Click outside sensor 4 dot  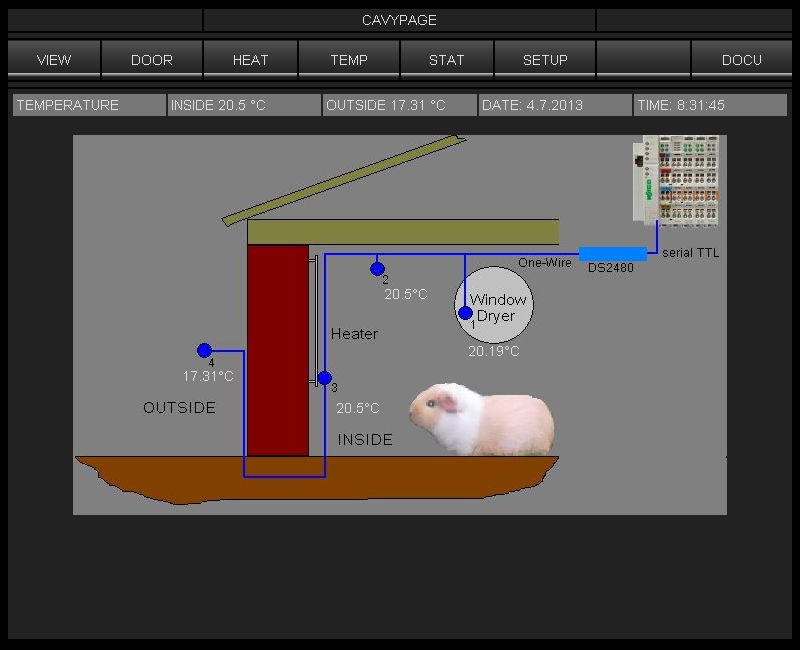[x=205, y=350]
